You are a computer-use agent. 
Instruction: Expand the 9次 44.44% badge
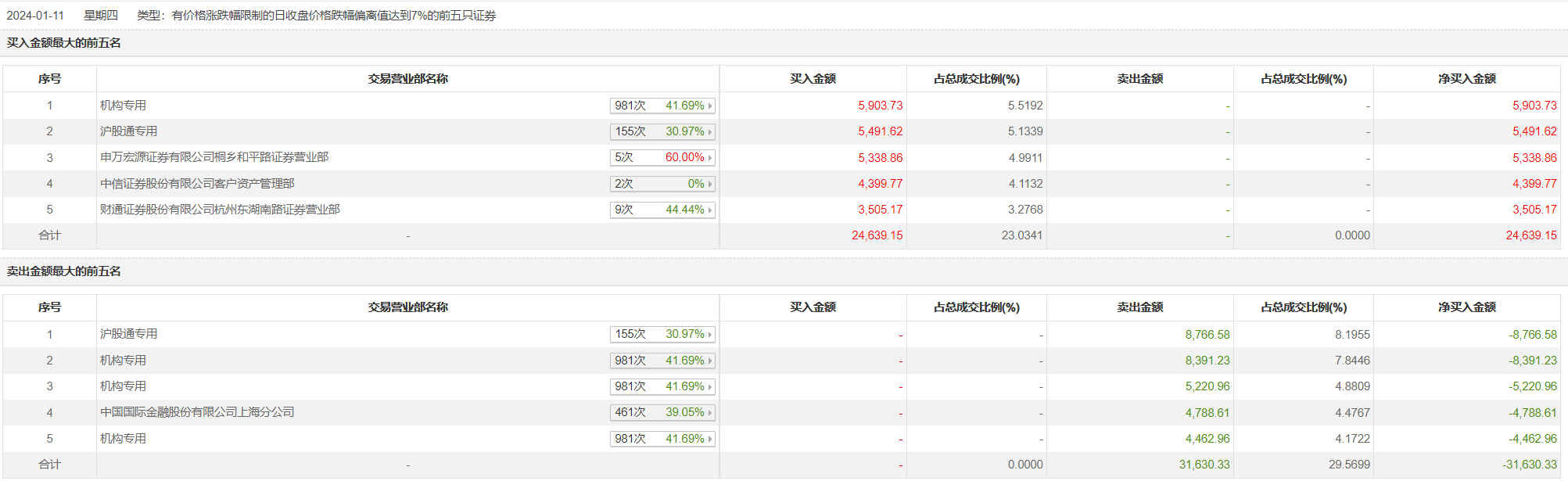662,210
